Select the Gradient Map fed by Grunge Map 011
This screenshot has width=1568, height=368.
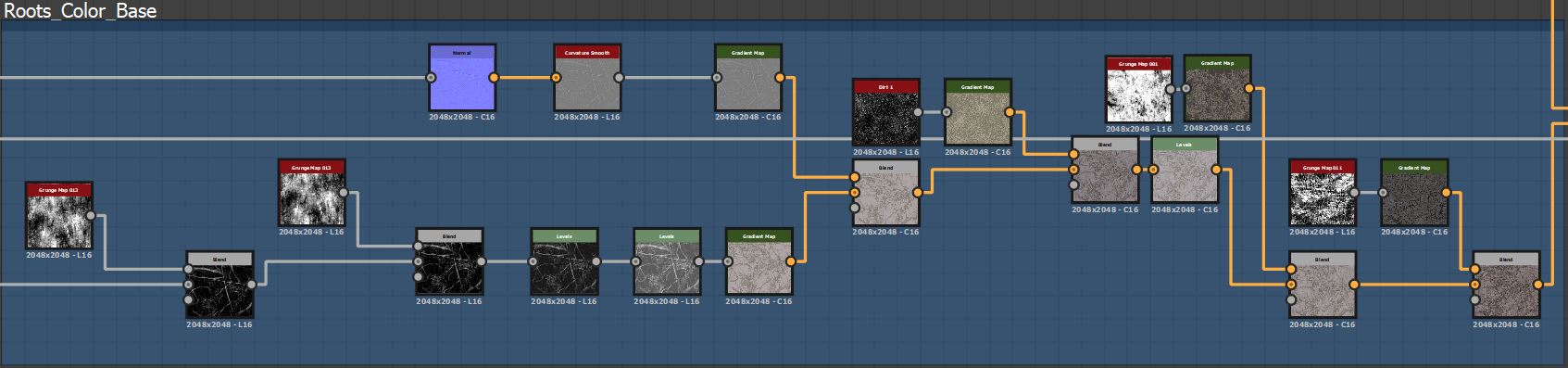pos(1414,193)
